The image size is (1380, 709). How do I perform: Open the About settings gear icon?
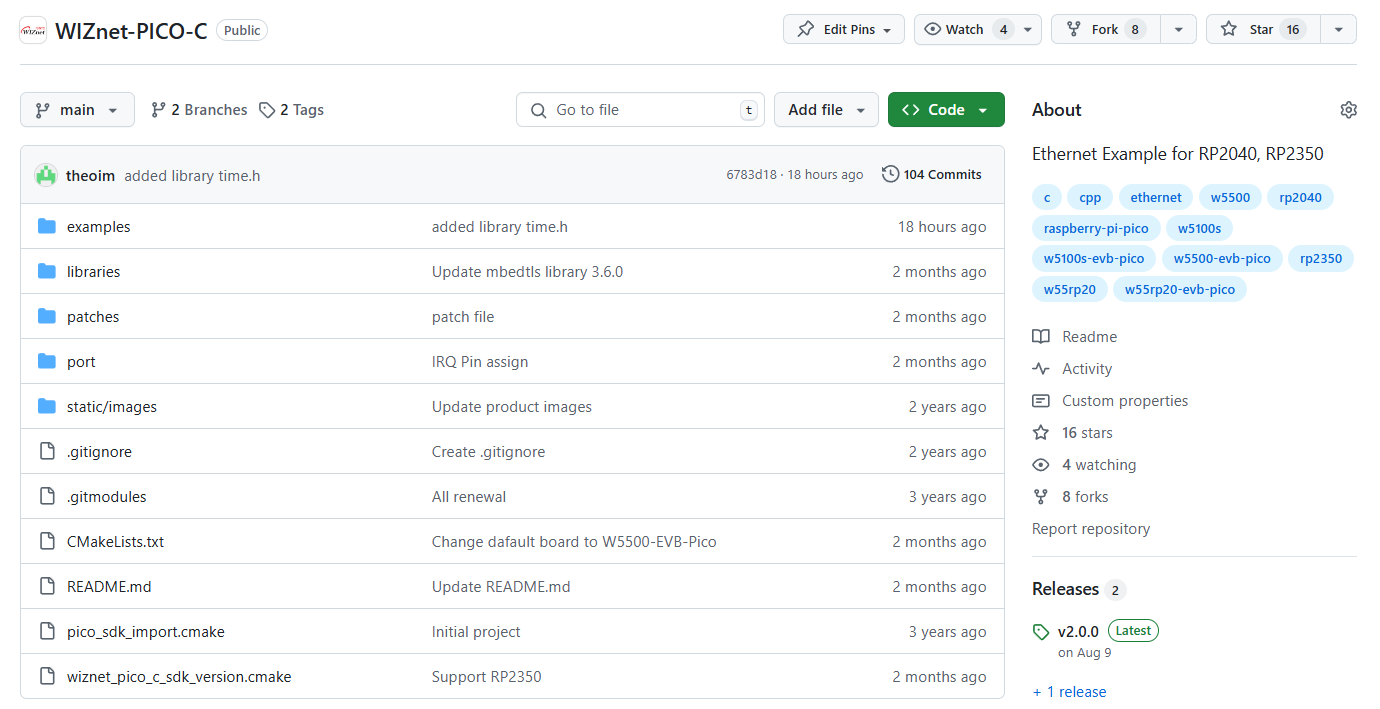click(1348, 110)
